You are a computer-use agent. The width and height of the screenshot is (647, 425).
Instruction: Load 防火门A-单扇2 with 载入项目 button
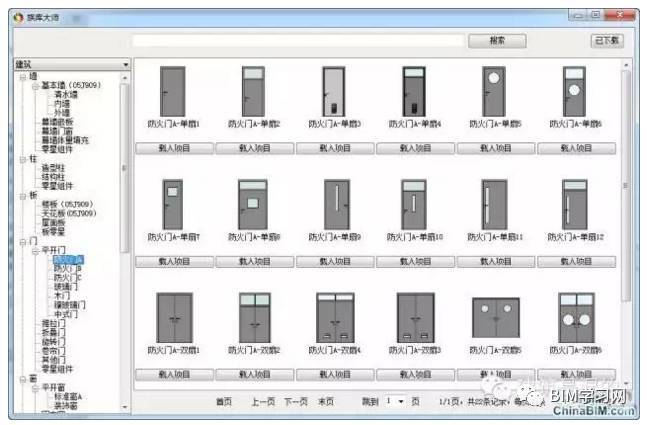pyautogui.click(x=253, y=147)
